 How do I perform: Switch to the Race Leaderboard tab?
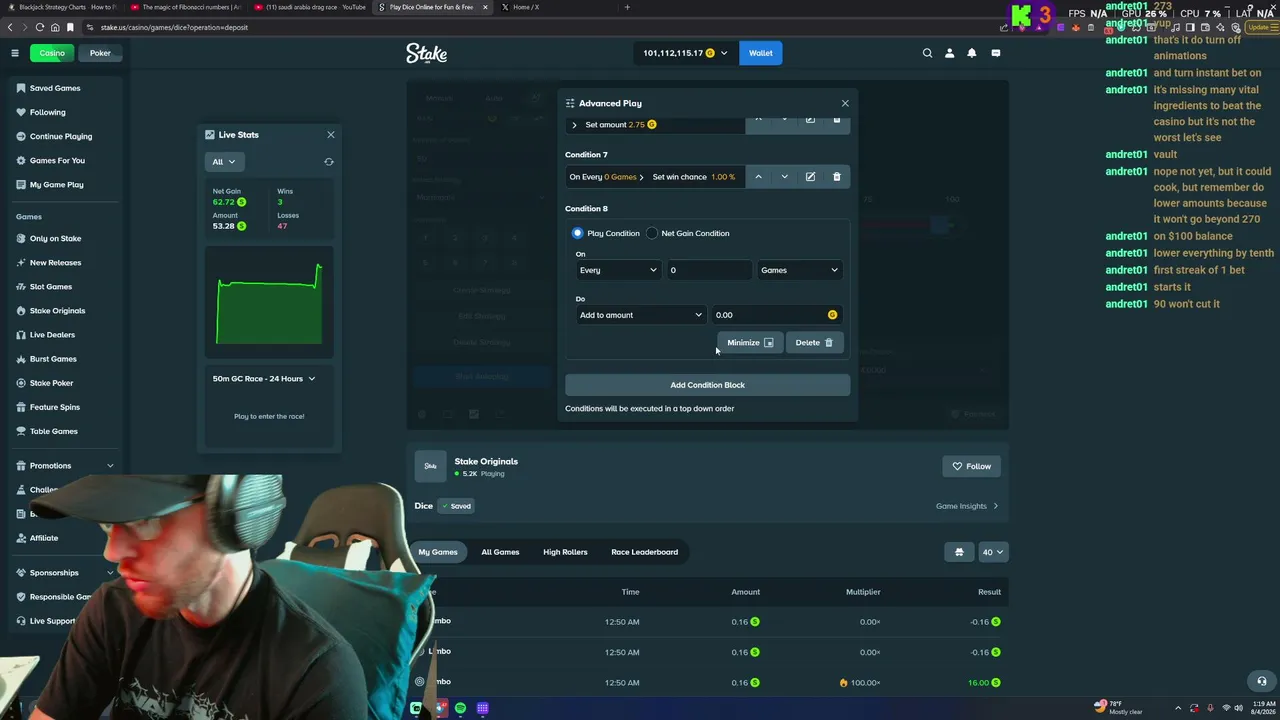pyautogui.click(x=644, y=552)
